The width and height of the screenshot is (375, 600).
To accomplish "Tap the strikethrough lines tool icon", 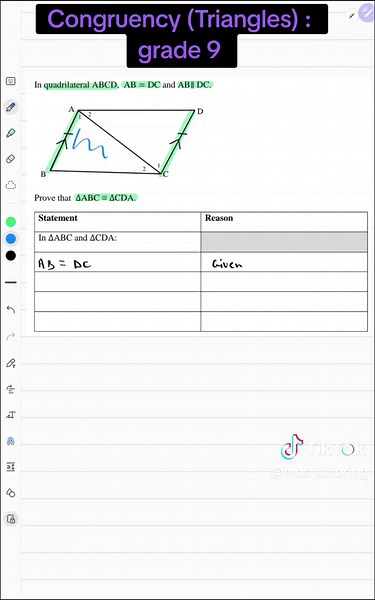I will [x=11, y=389].
